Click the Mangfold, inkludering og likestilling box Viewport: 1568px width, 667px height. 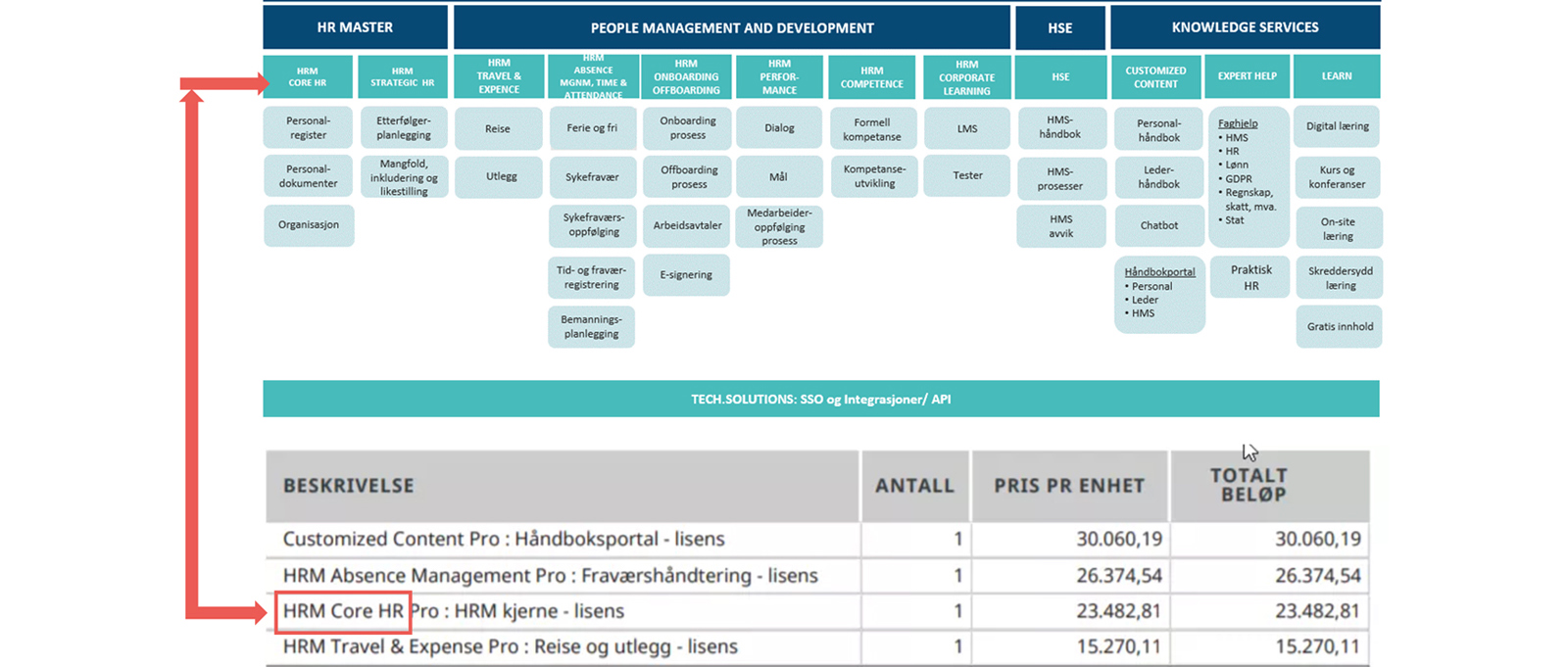pos(404,177)
